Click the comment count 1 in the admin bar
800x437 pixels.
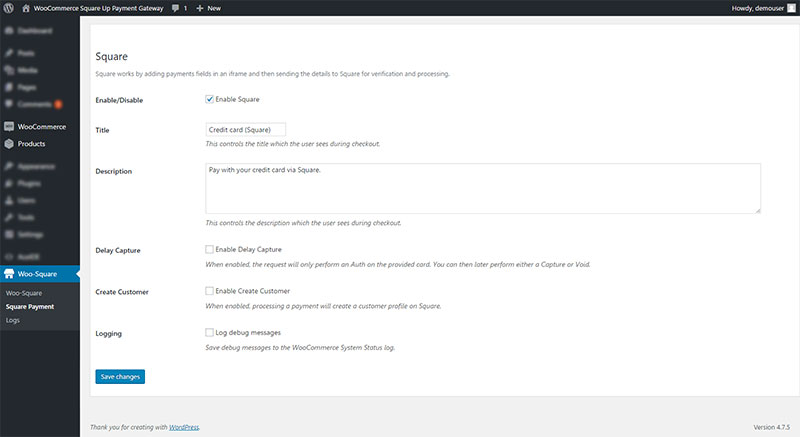[185, 8]
